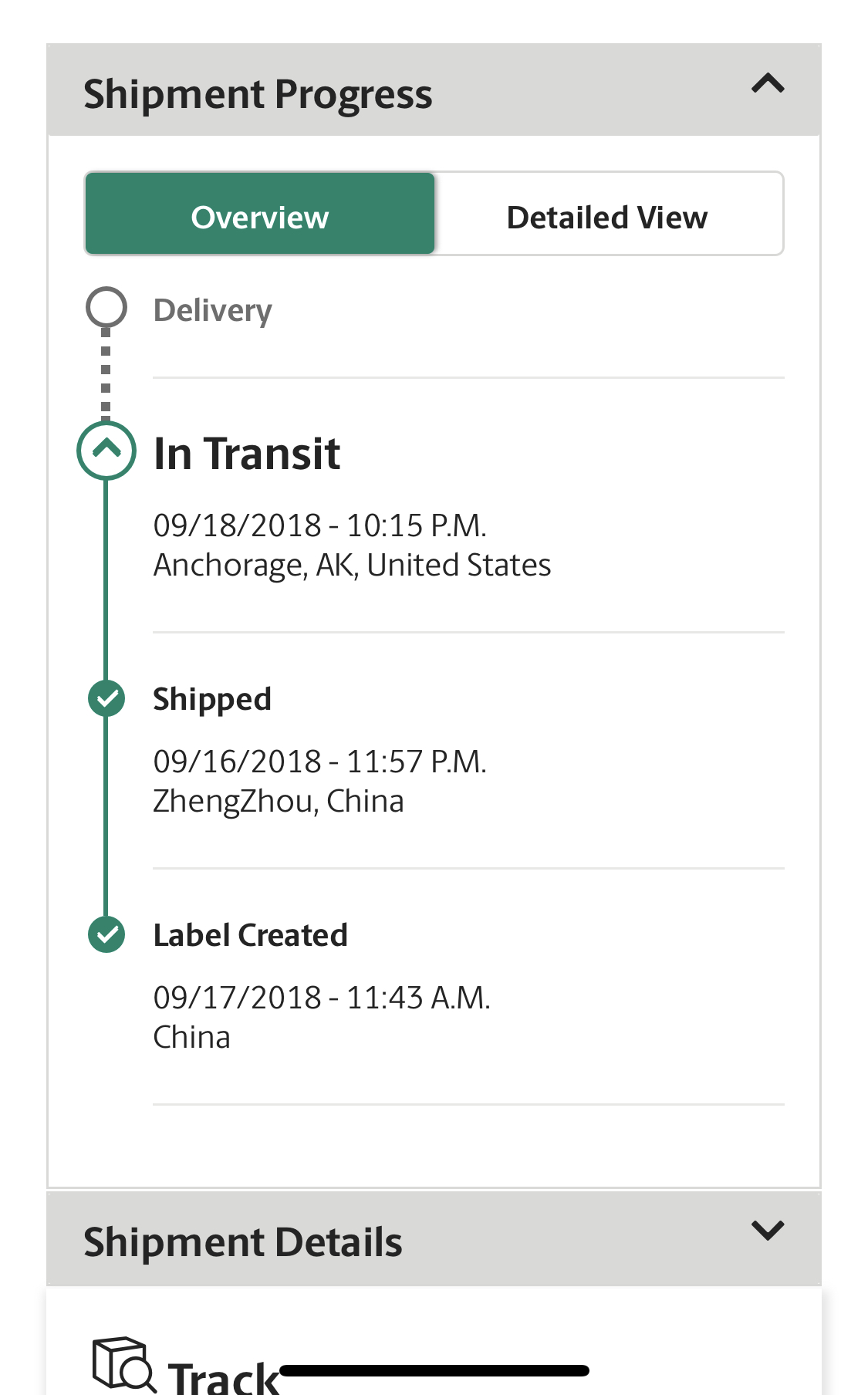Tap the Label Created step label
The height and width of the screenshot is (1395, 868).
pyautogui.click(x=250, y=935)
